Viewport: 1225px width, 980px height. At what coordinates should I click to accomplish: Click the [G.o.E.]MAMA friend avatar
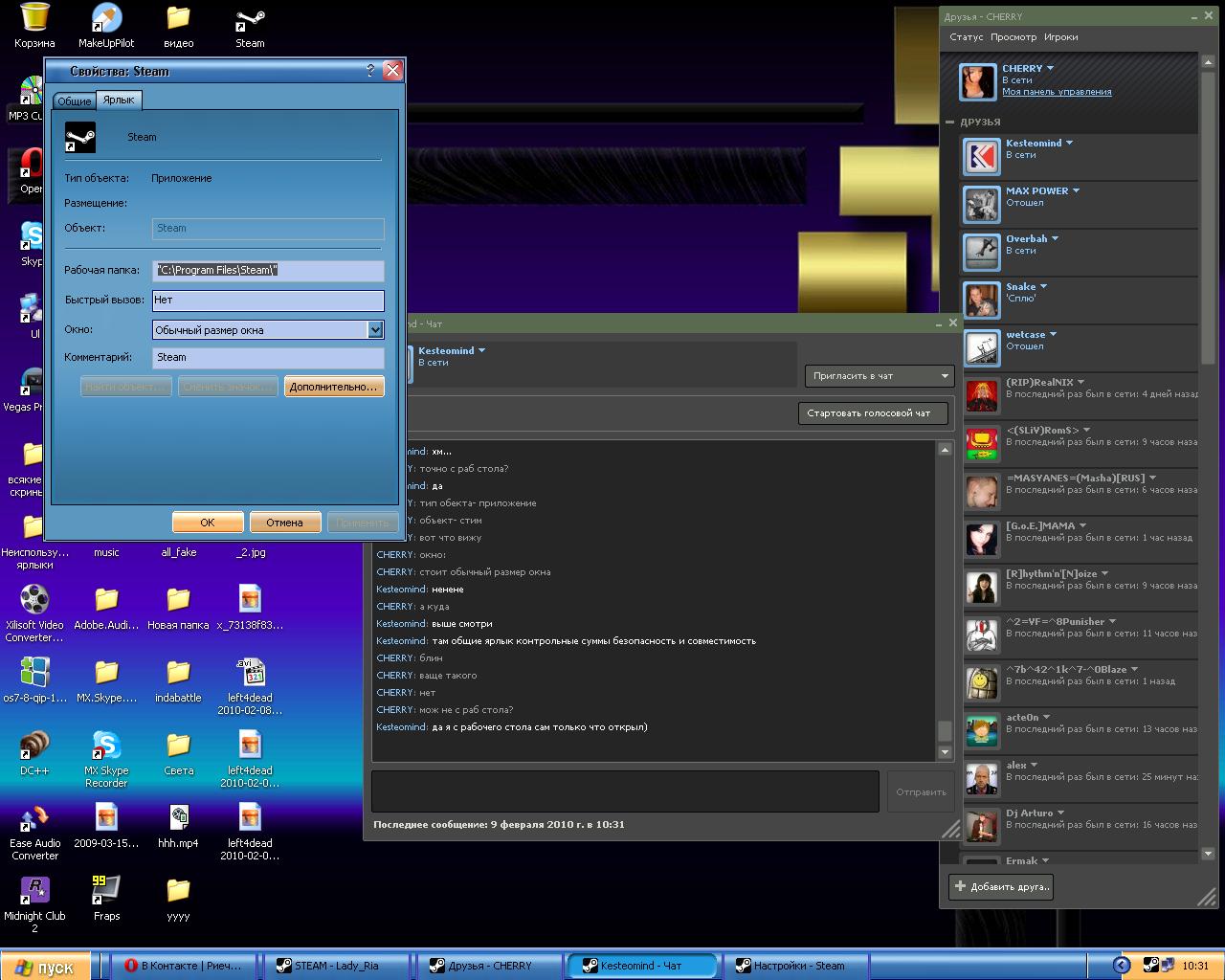click(x=982, y=540)
